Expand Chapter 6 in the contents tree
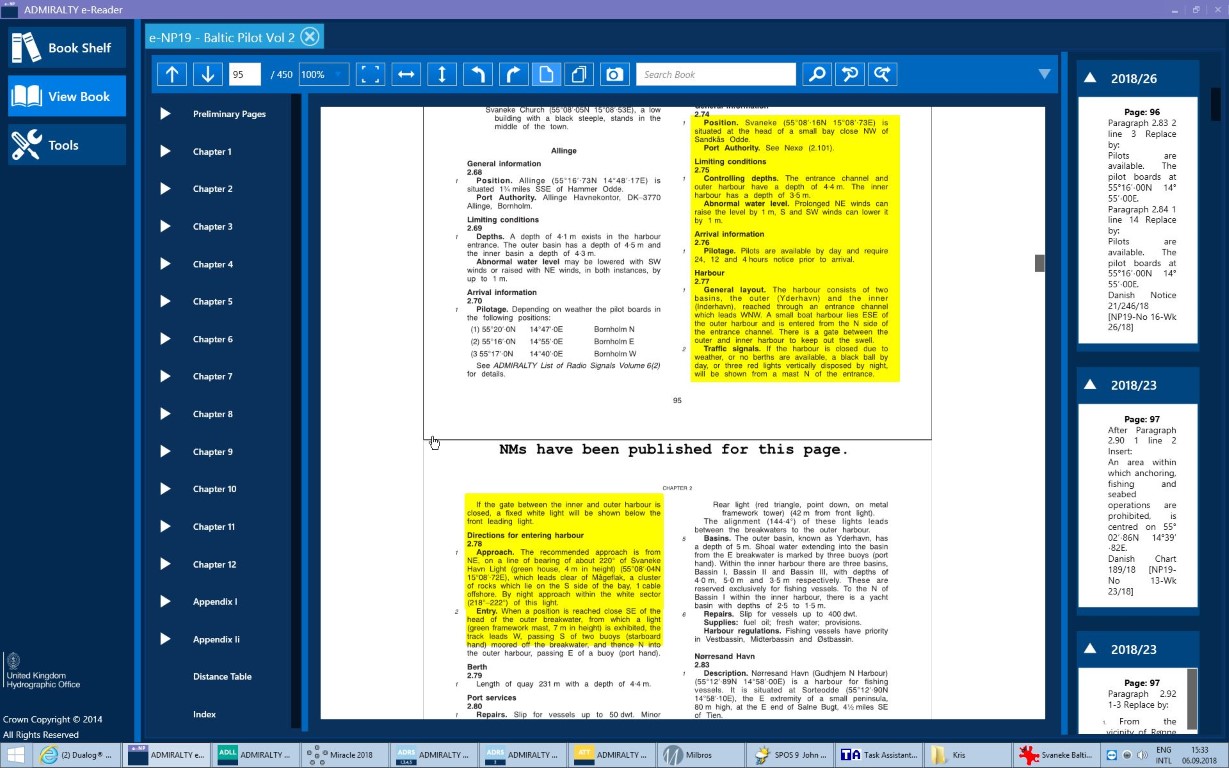The image size is (1229, 768). pos(165,339)
